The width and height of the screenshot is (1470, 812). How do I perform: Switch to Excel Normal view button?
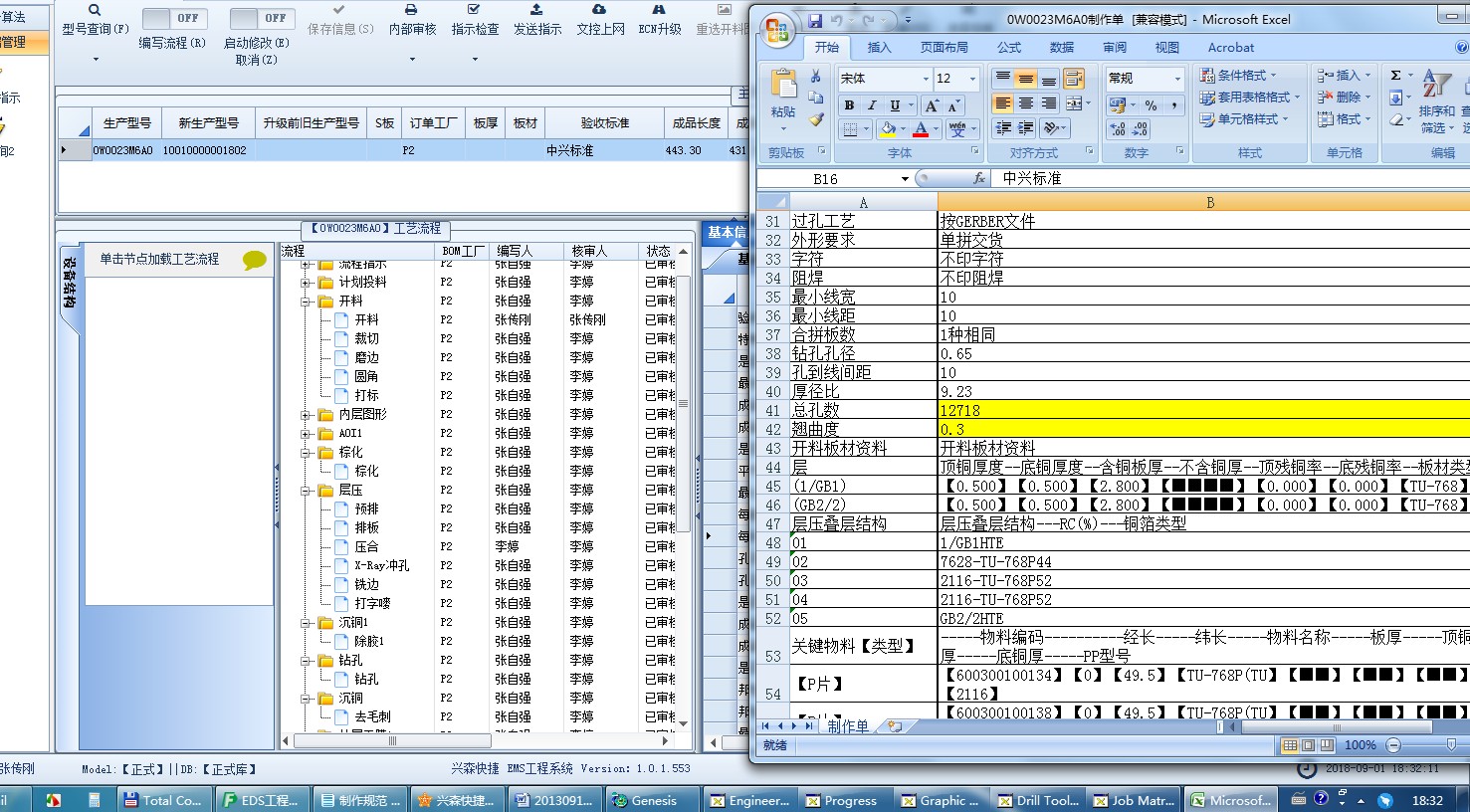click(1290, 745)
